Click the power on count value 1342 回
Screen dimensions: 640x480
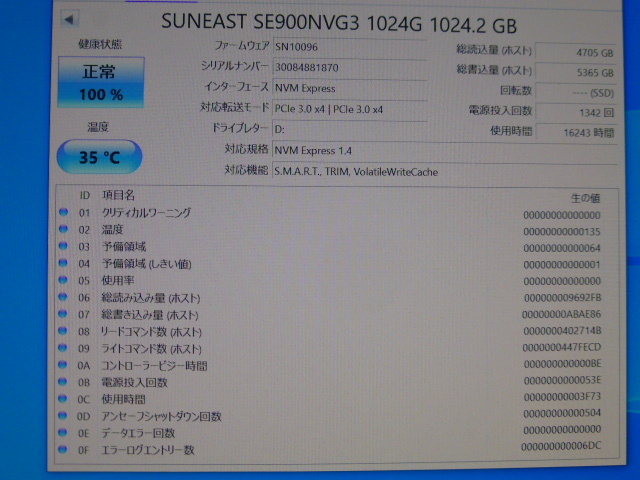coord(576,113)
